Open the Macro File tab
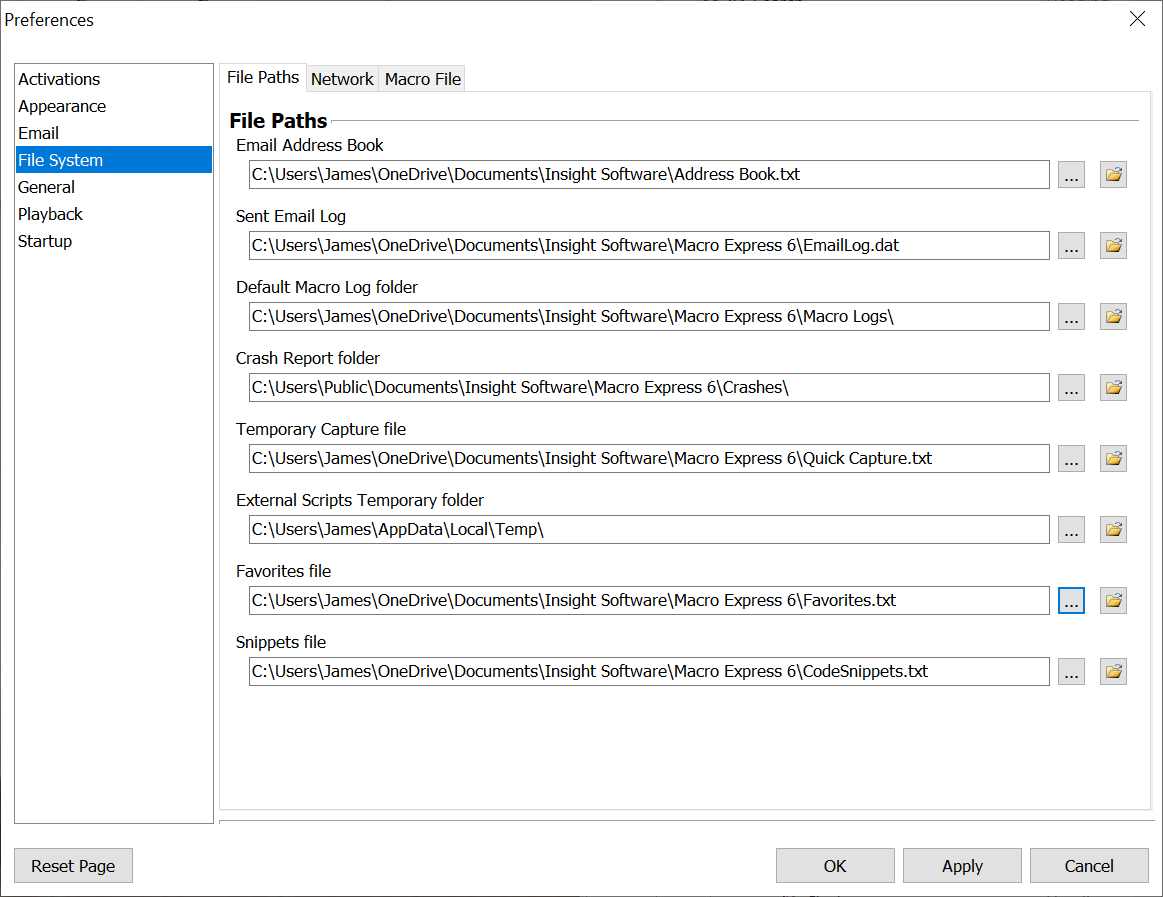Screen dimensions: 1163x897 (x=423, y=79)
